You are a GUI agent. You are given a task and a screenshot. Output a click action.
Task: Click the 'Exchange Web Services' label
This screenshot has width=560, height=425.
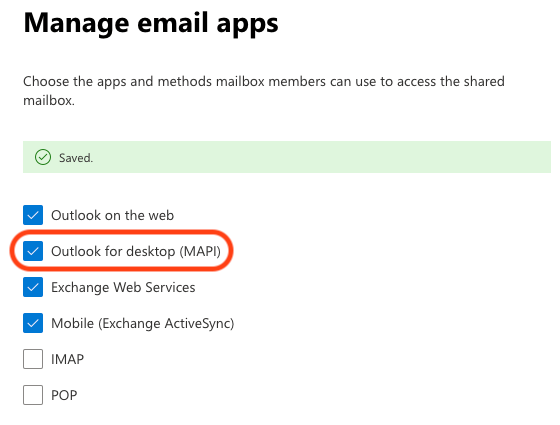click(123, 288)
